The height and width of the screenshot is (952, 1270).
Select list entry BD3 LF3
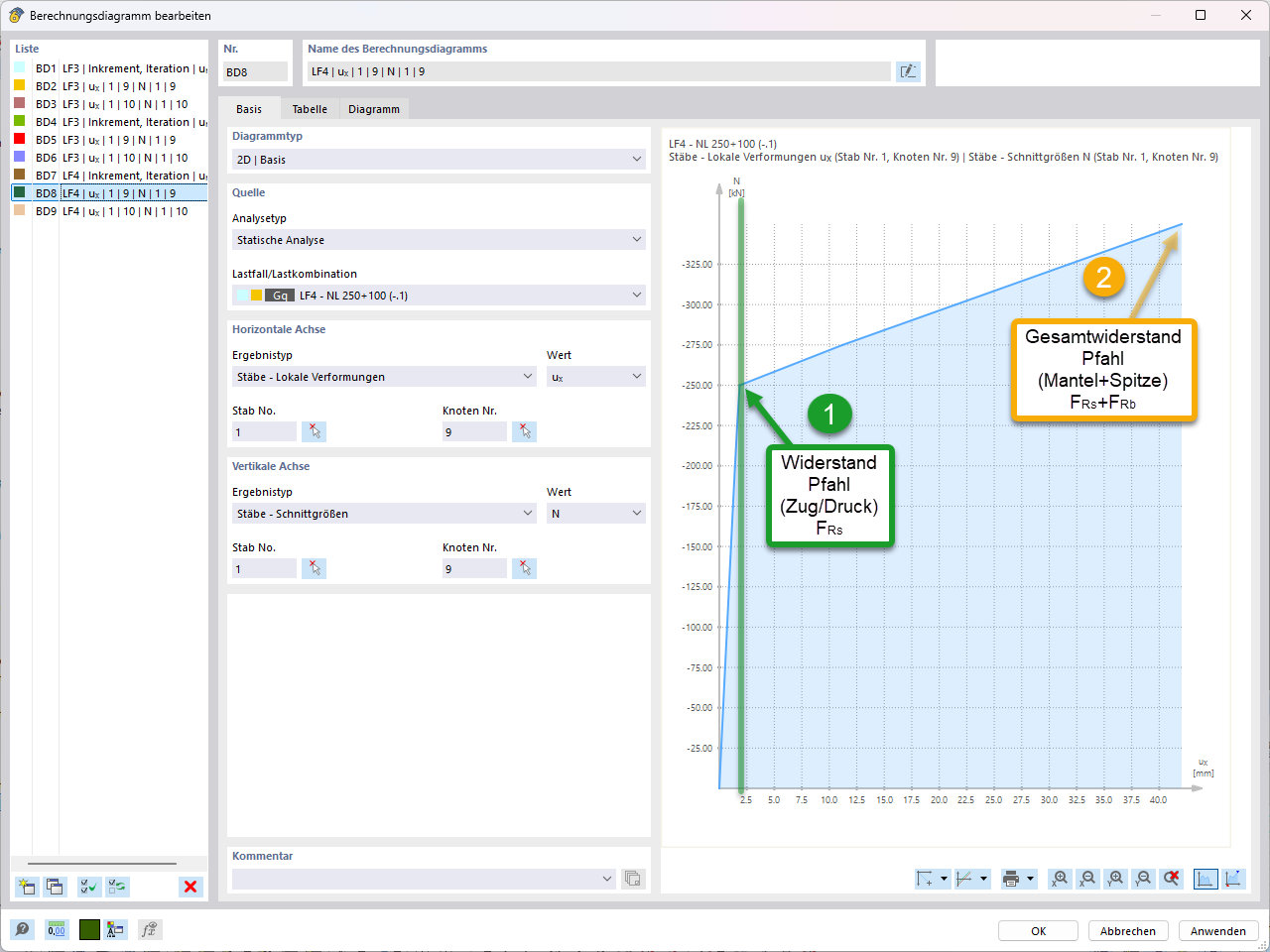pyautogui.click(x=109, y=104)
